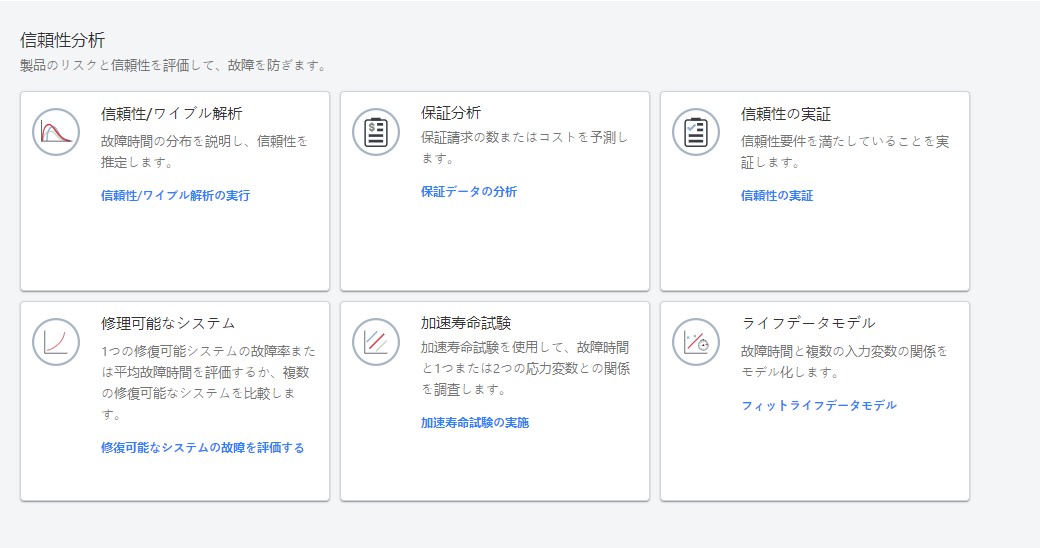The width and height of the screenshot is (1040, 548).
Task: Open the 信頼性/ワイブル解析の実行 link
Action: point(175,196)
